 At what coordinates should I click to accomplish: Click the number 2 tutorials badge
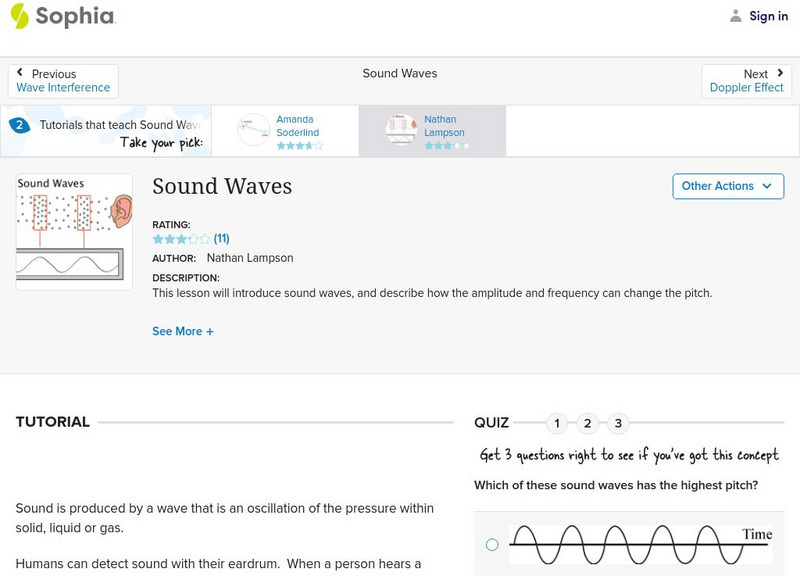click(x=19, y=126)
